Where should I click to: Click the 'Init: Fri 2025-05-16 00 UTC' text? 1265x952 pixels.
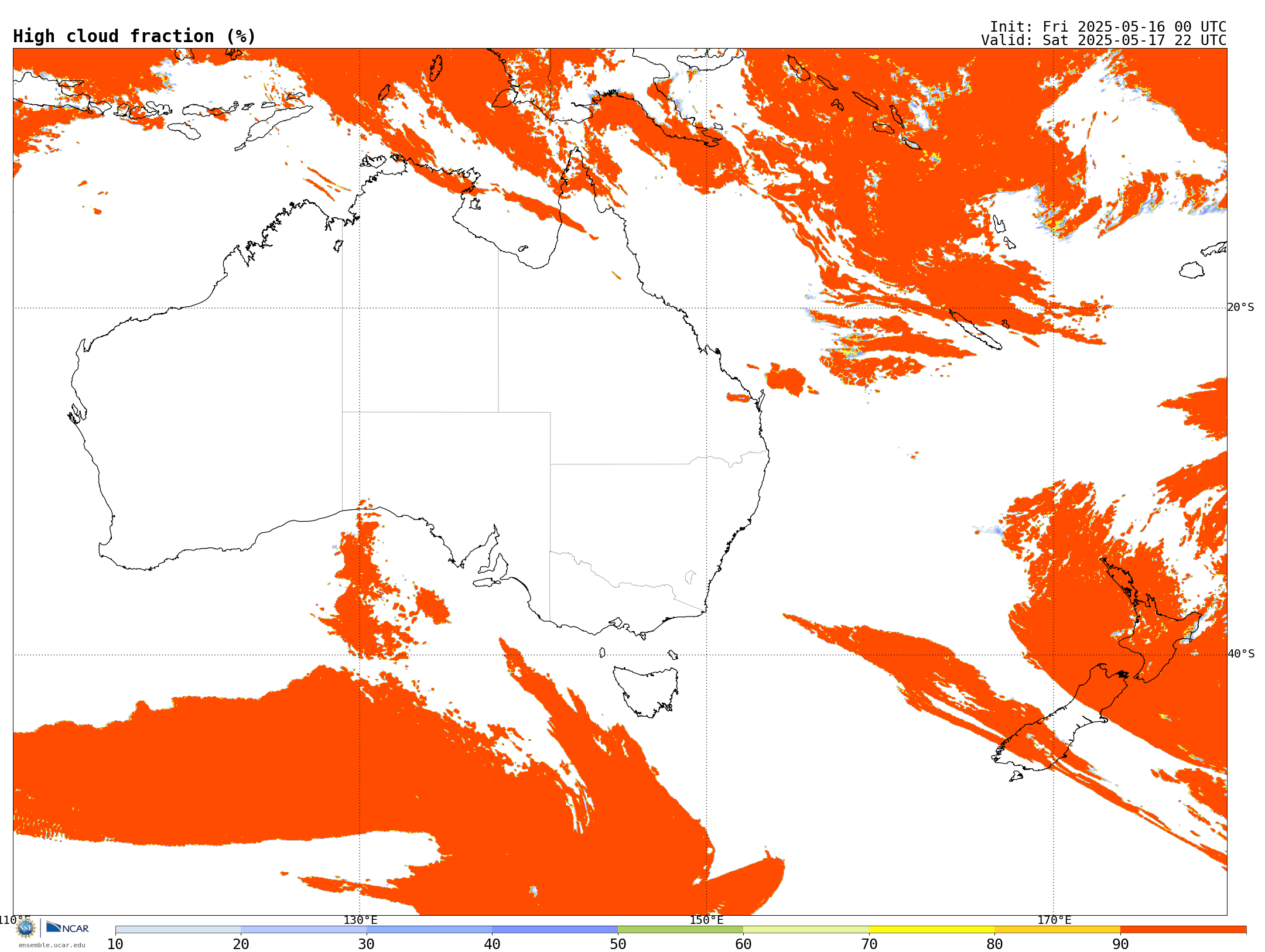[1108, 27]
